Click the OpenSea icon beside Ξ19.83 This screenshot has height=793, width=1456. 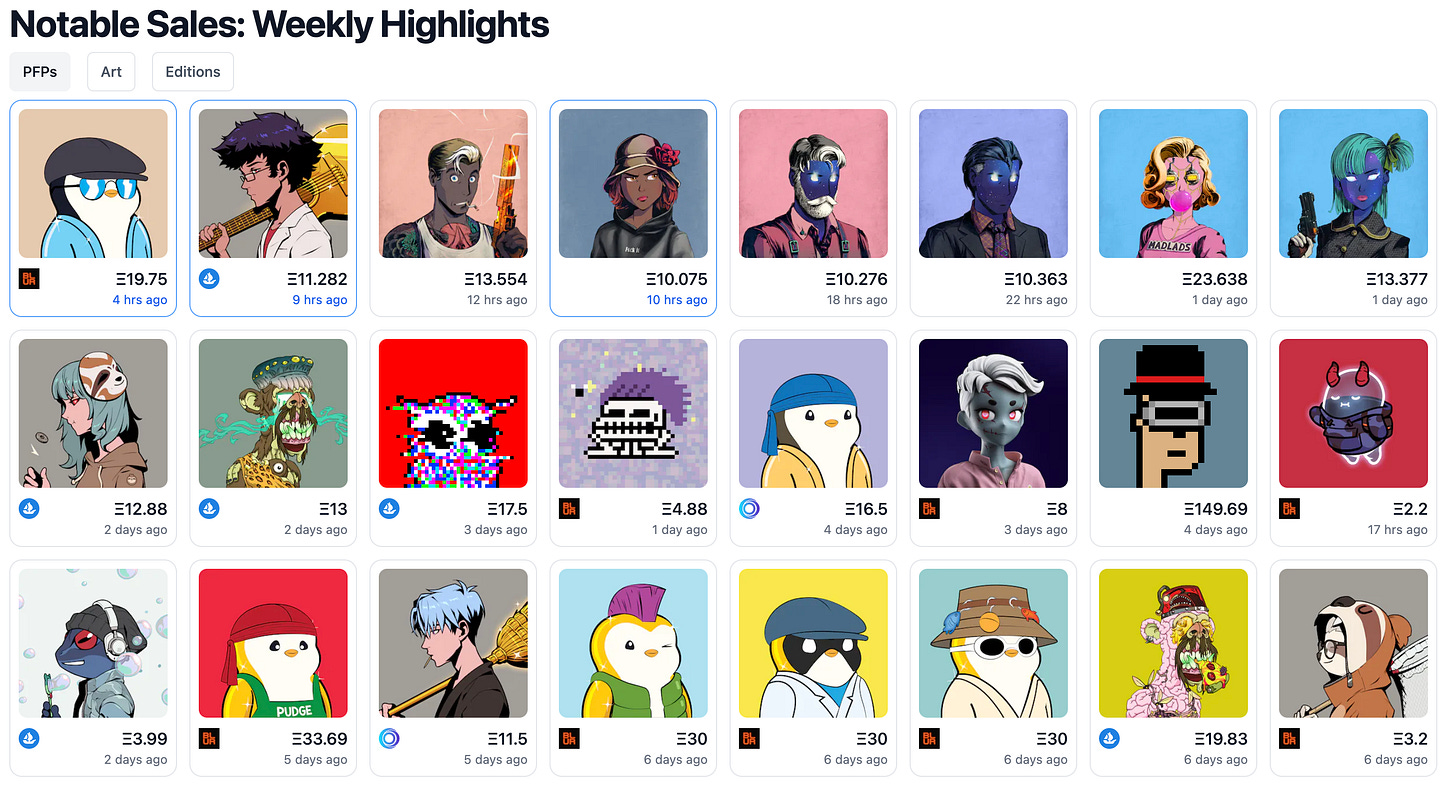click(x=1109, y=739)
